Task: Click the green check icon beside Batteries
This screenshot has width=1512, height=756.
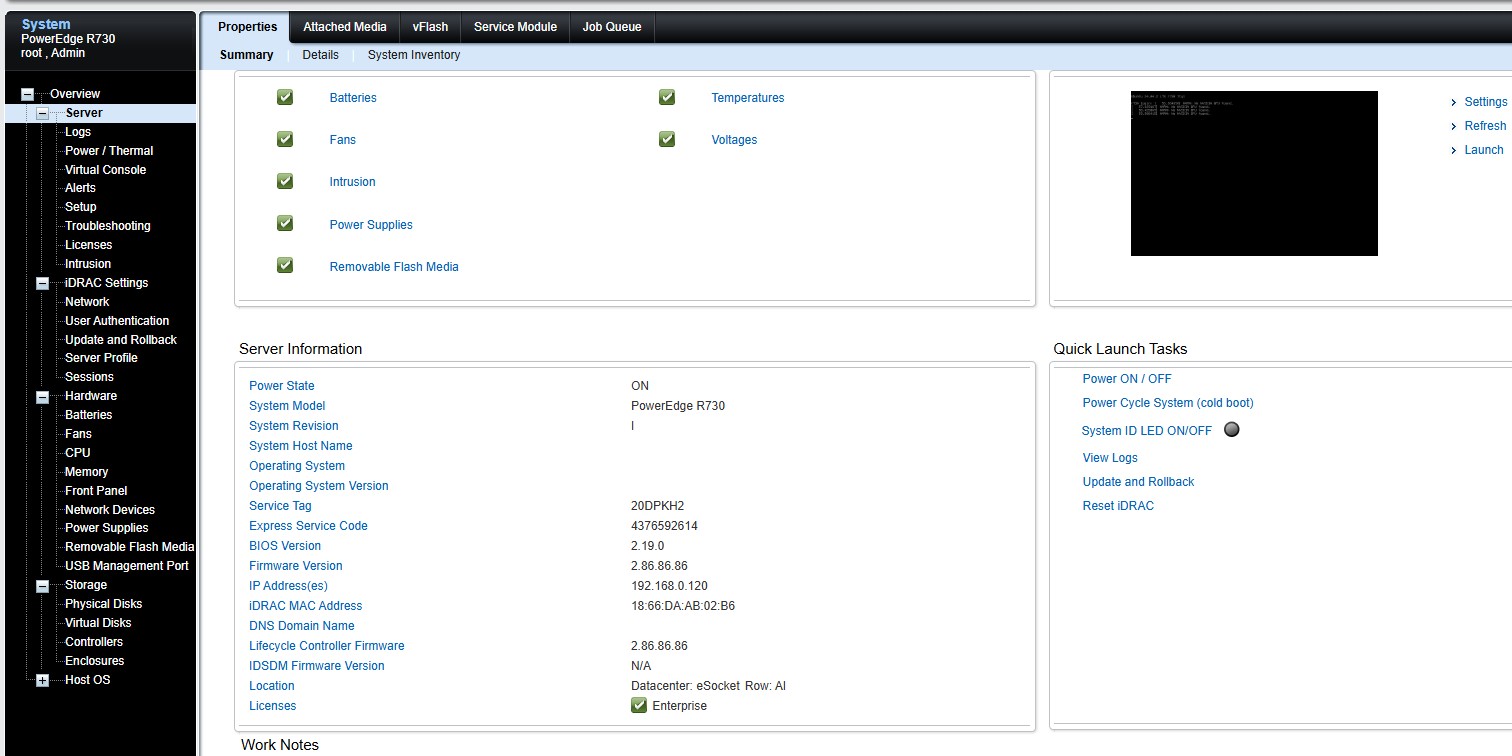Action: click(285, 97)
